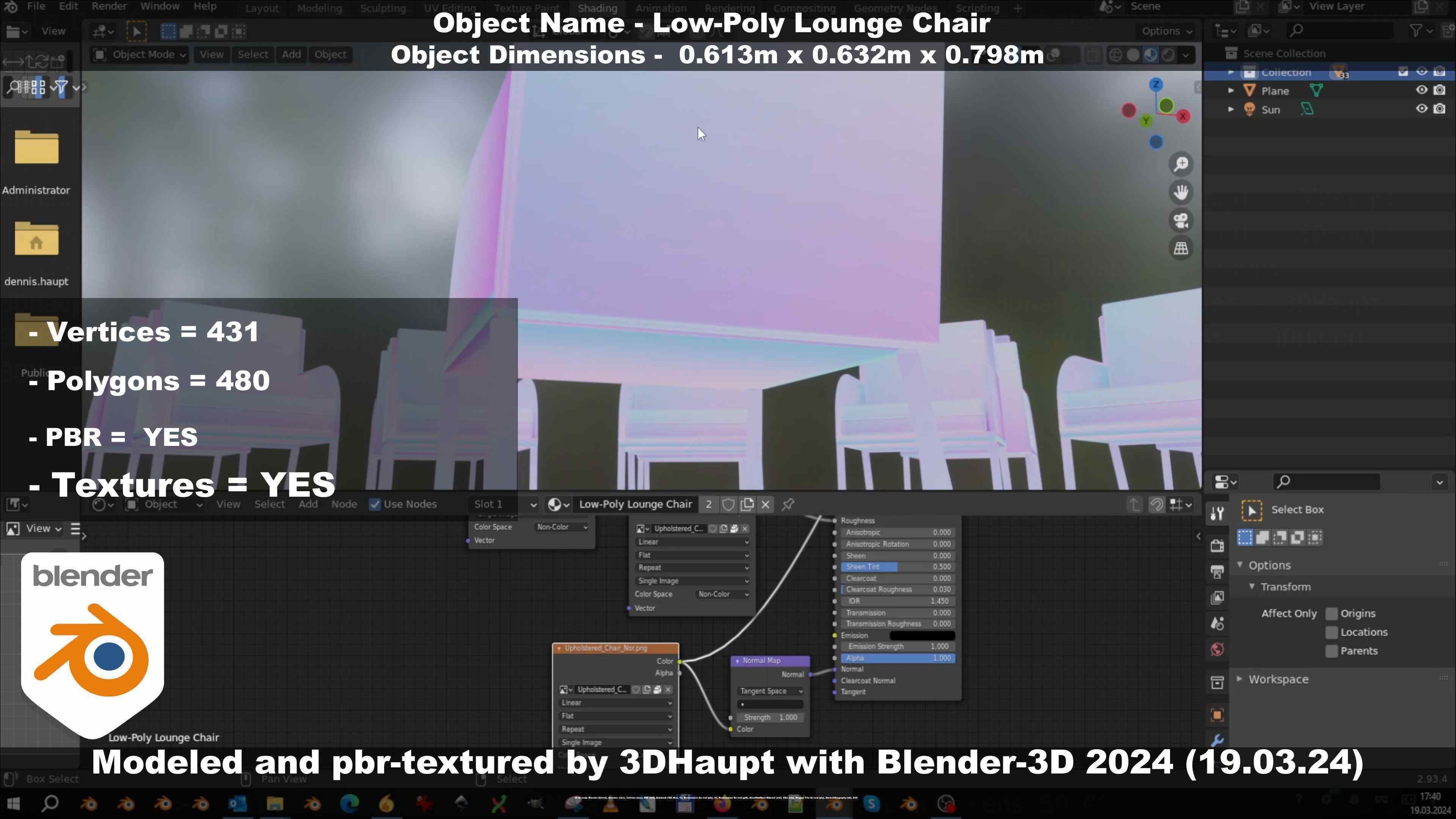Choose Extend selection mode icon in Tool panel

(x=1262, y=538)
